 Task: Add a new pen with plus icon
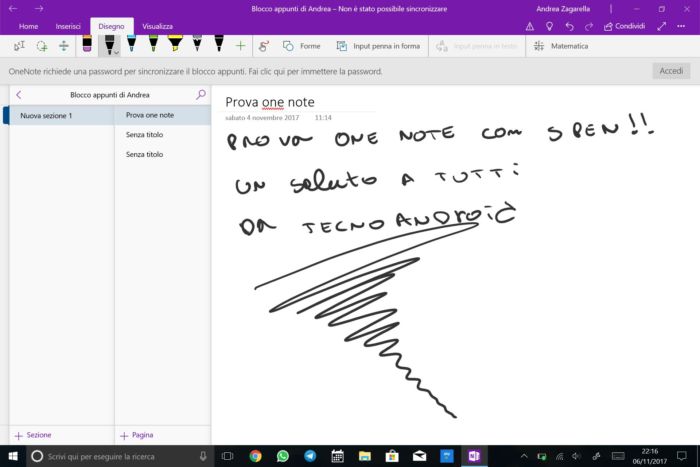click(x=240, y=46)
